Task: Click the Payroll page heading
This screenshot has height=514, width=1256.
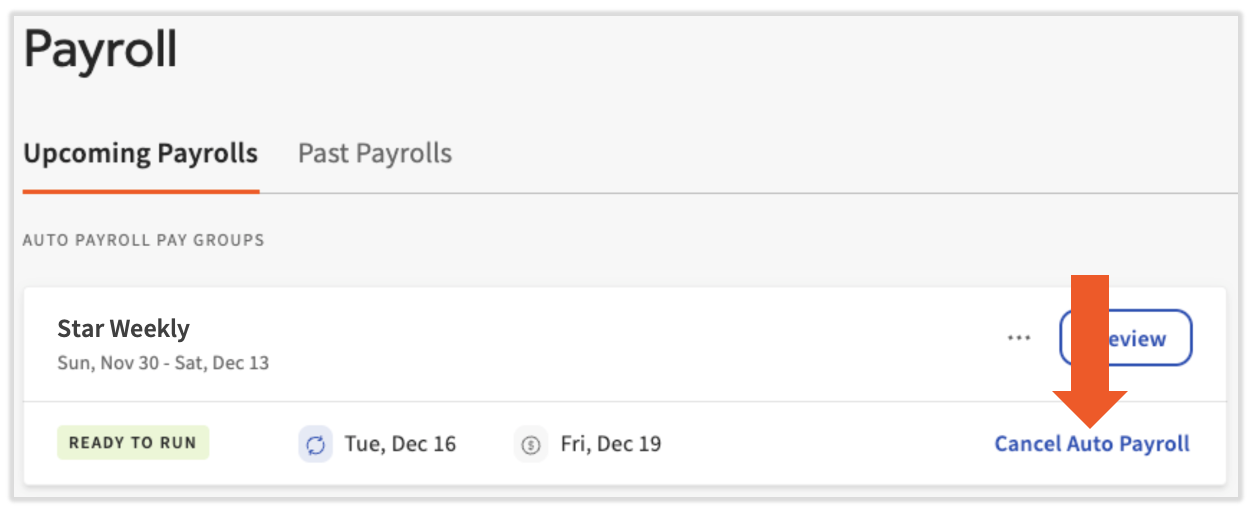Action: tap(100, 50)
